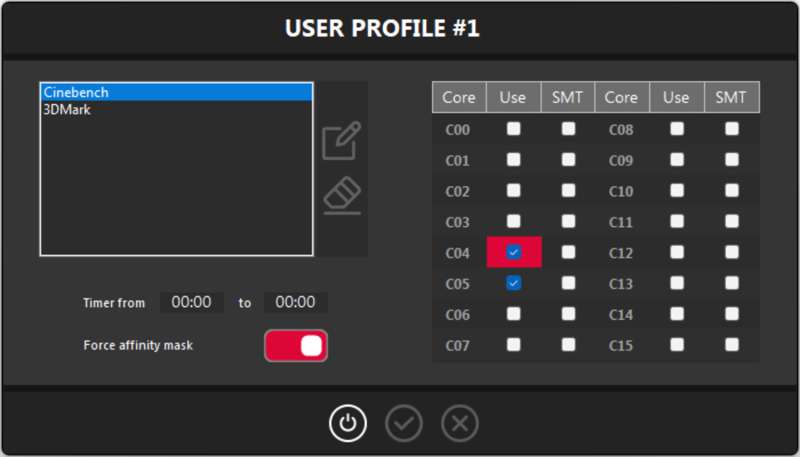800x457 pixels.
Task: Click the checkmark confirm icon
Action: [404, 423]
